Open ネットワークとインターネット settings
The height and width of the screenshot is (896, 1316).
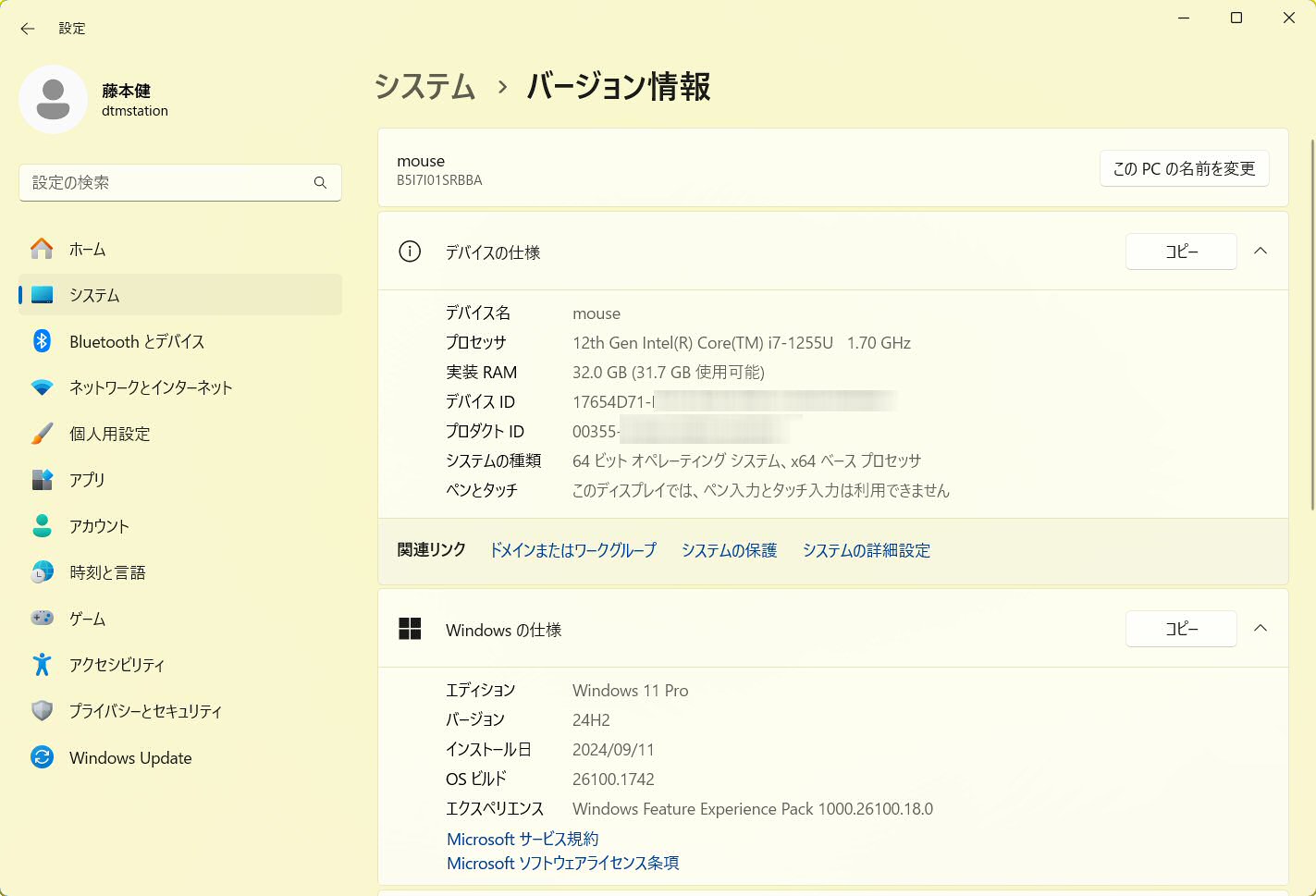(x=180, y=387)
